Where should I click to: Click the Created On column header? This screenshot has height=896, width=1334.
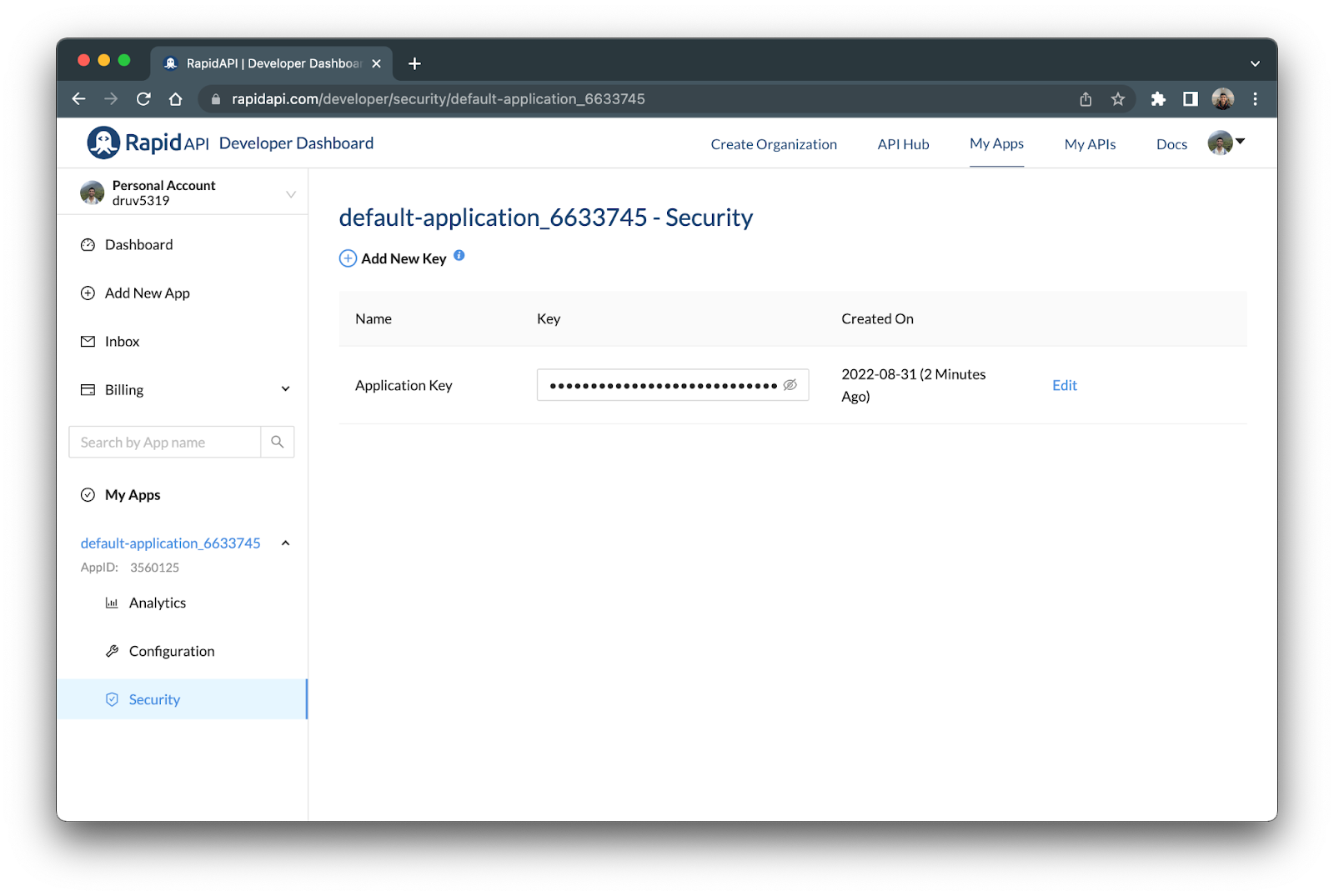877,318
